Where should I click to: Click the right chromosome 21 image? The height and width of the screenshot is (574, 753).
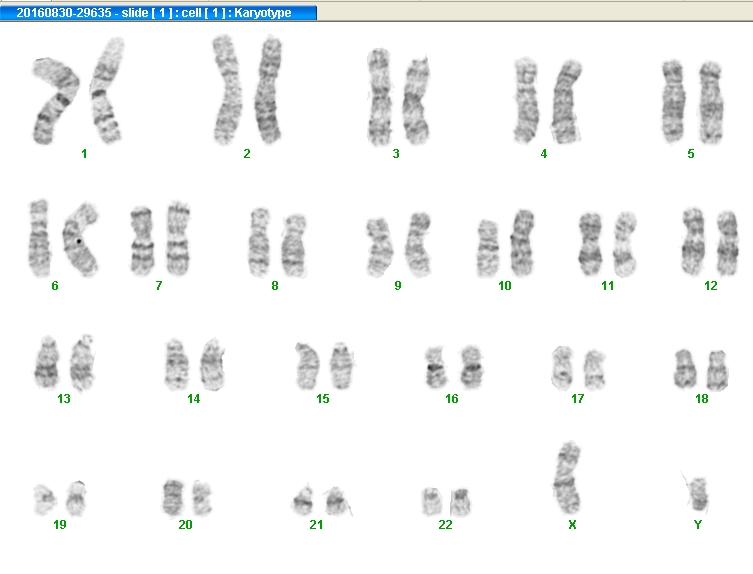click(x=338, y=501)
